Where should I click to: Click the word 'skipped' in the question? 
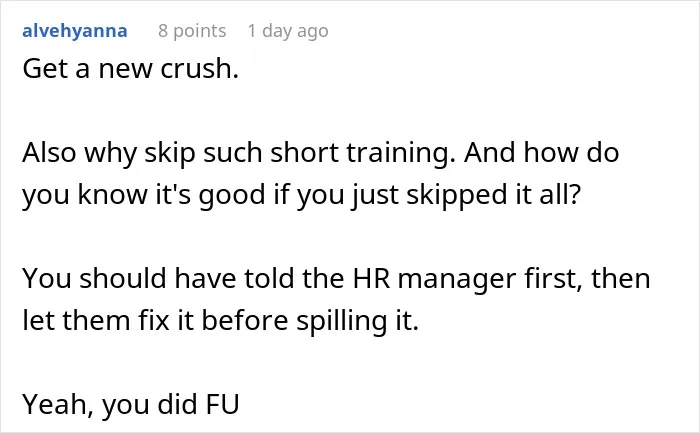tap(457, 196)
